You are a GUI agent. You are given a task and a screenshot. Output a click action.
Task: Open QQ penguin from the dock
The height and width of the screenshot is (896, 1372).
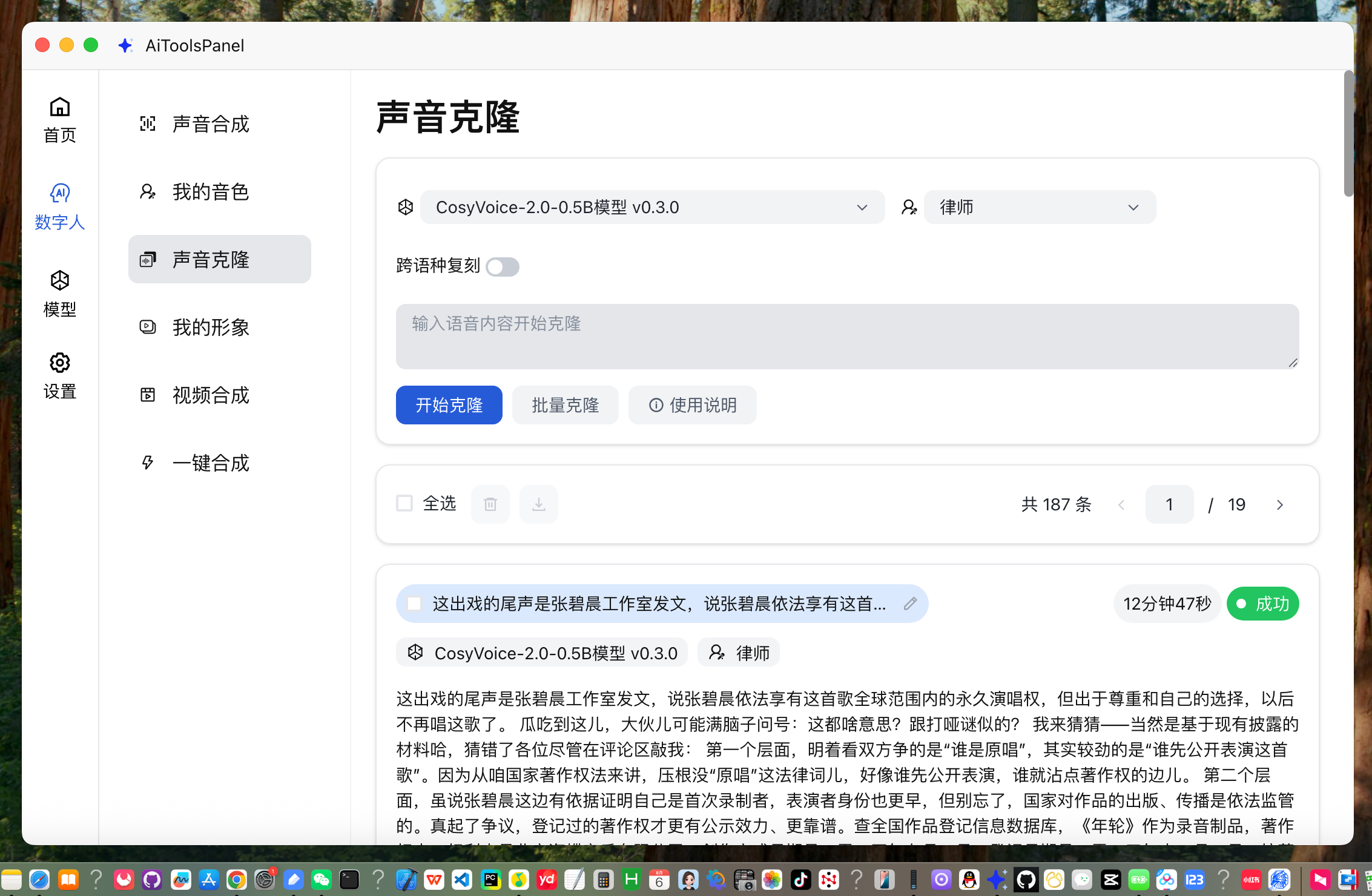point(969,879)
